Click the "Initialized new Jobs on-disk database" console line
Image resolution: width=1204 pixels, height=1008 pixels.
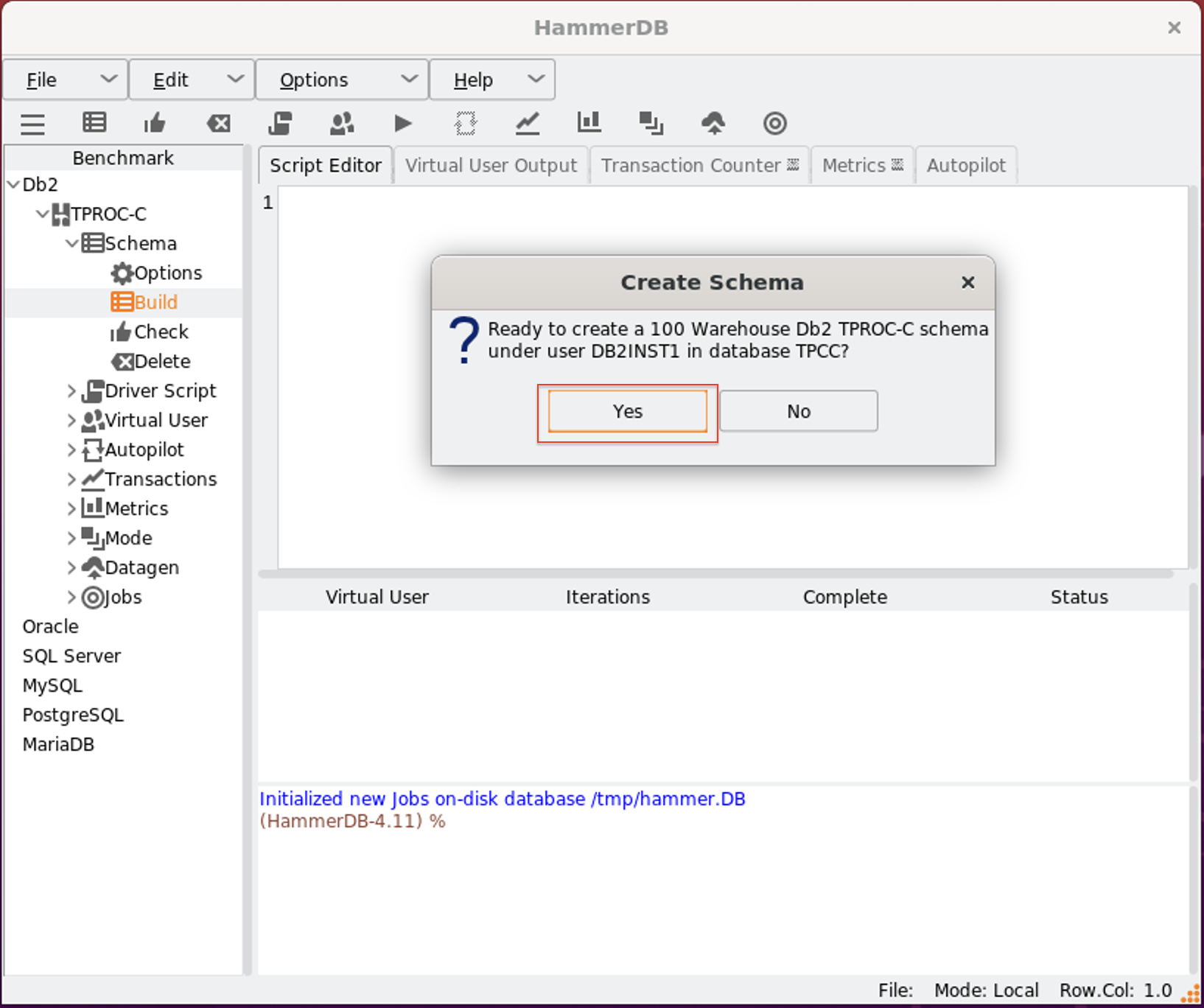point(503,799)
